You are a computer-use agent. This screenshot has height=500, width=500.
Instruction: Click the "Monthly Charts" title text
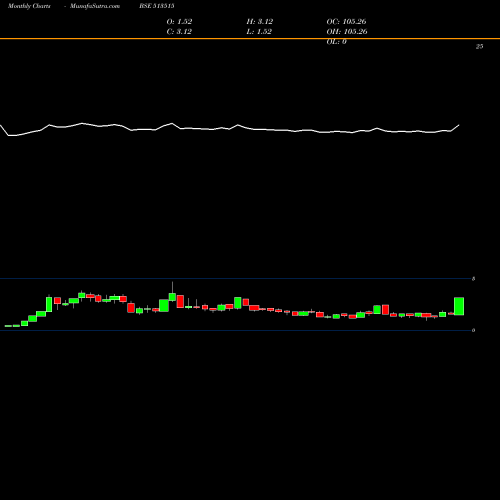click(29, 6)
